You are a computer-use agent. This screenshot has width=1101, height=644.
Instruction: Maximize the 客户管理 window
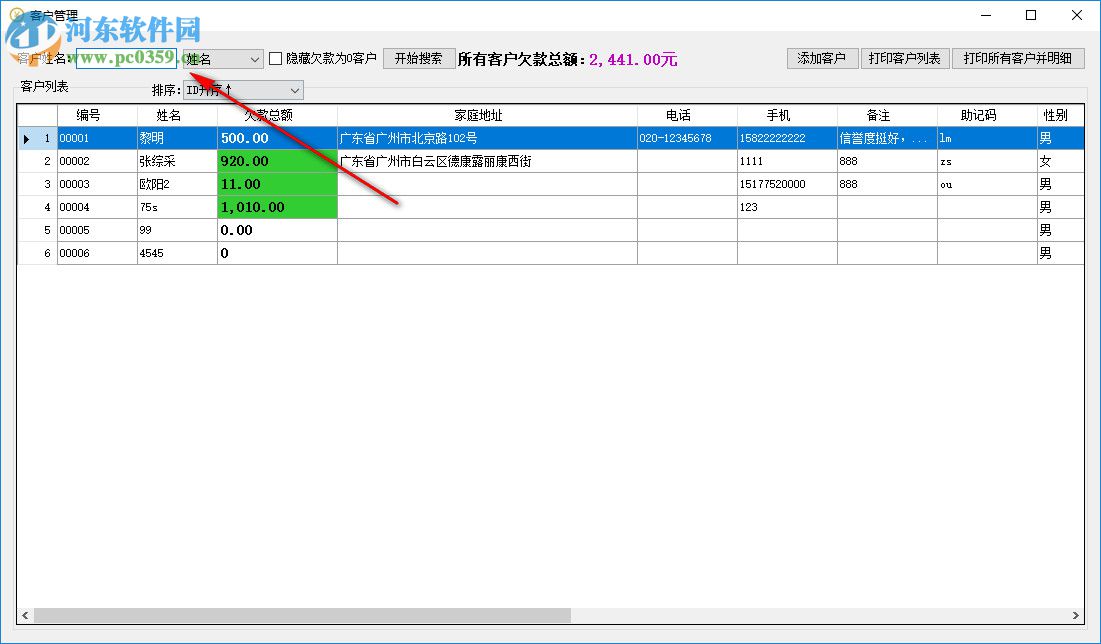1031,15
